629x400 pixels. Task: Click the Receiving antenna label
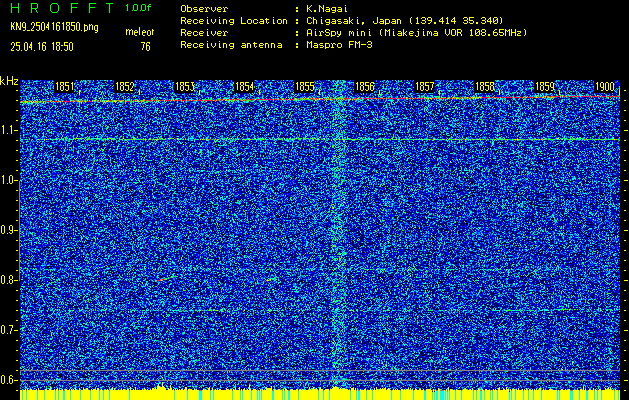(231, 45)
